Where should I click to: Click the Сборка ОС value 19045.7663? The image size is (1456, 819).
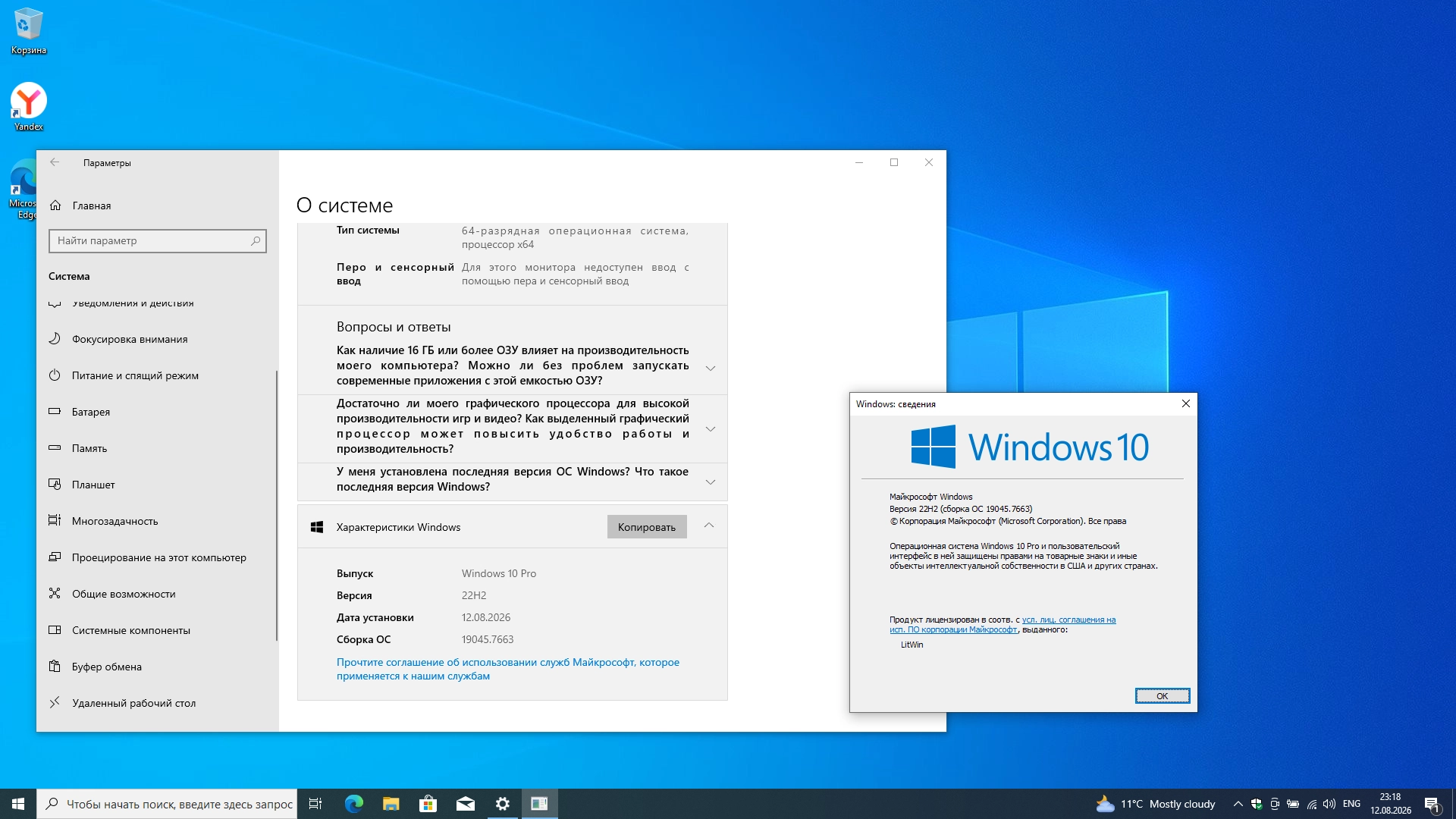(488, 639)
